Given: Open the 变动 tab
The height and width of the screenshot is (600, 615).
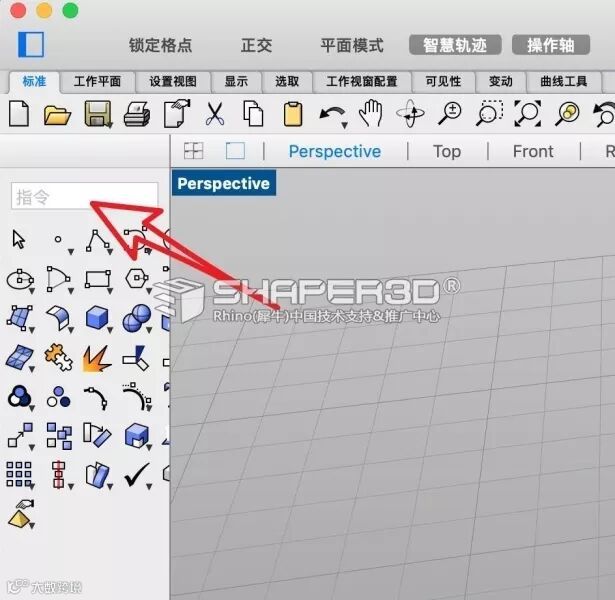Looking at the screenshot, I should [x=500, y=81].
